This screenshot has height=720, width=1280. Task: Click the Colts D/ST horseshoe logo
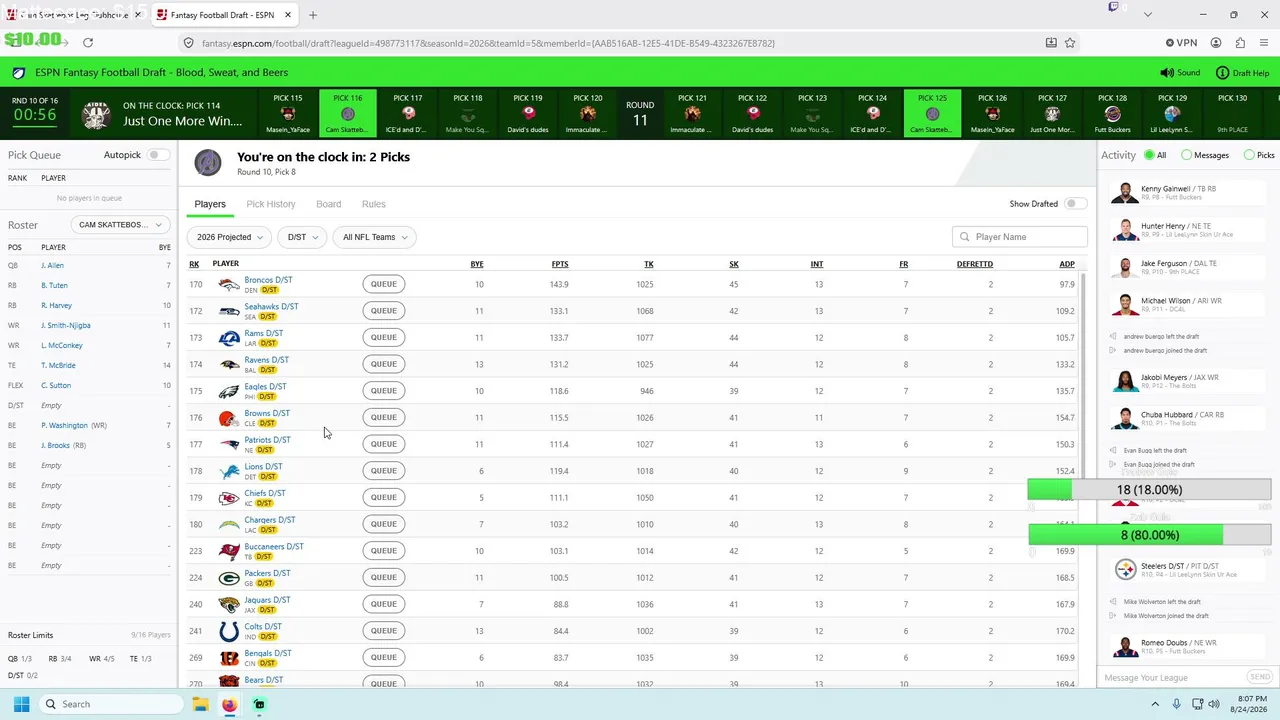click(229, 631)
